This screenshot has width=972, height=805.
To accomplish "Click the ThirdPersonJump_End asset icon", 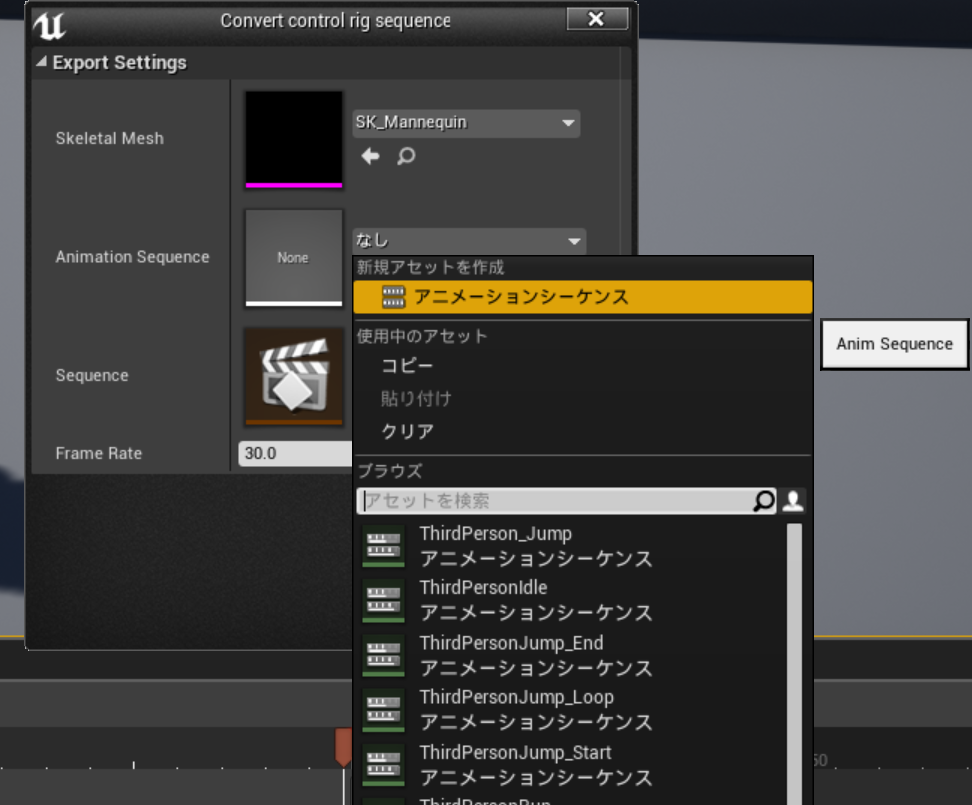I will point(383,655).
